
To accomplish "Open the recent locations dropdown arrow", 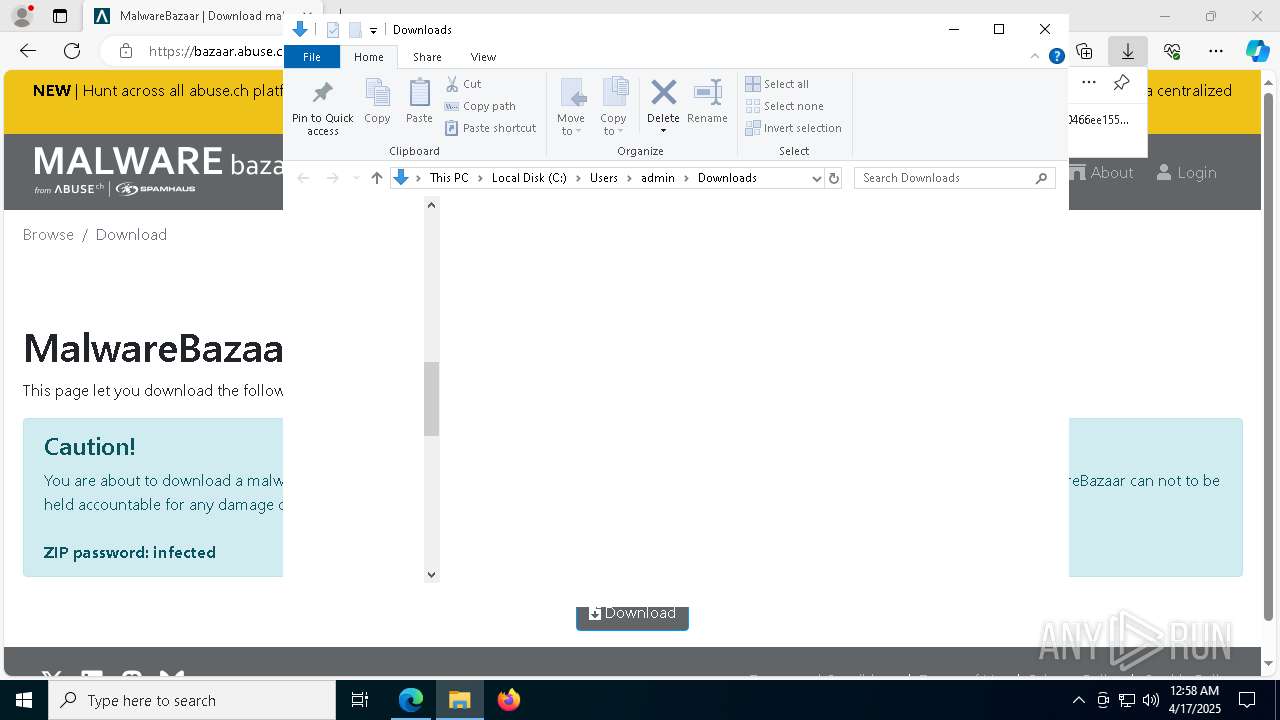I will (x=356, y=178).
